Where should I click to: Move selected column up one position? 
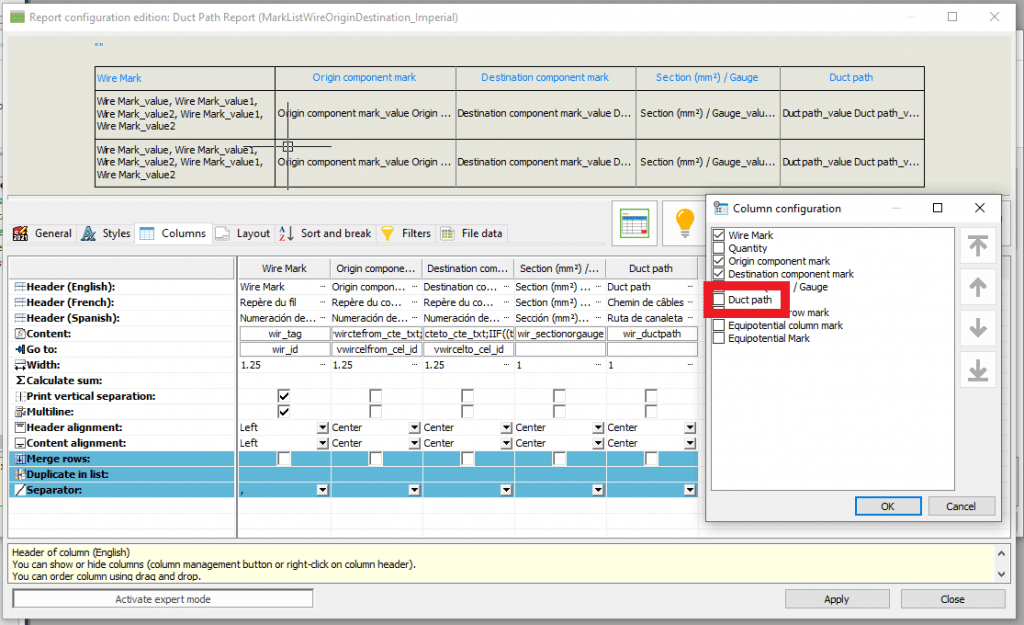977,287
